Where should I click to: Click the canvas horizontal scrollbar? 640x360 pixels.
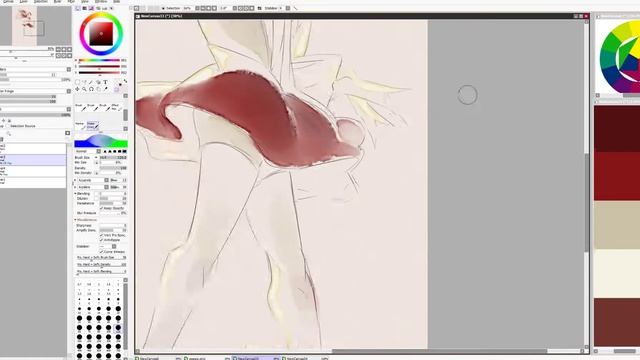[439, 351]
